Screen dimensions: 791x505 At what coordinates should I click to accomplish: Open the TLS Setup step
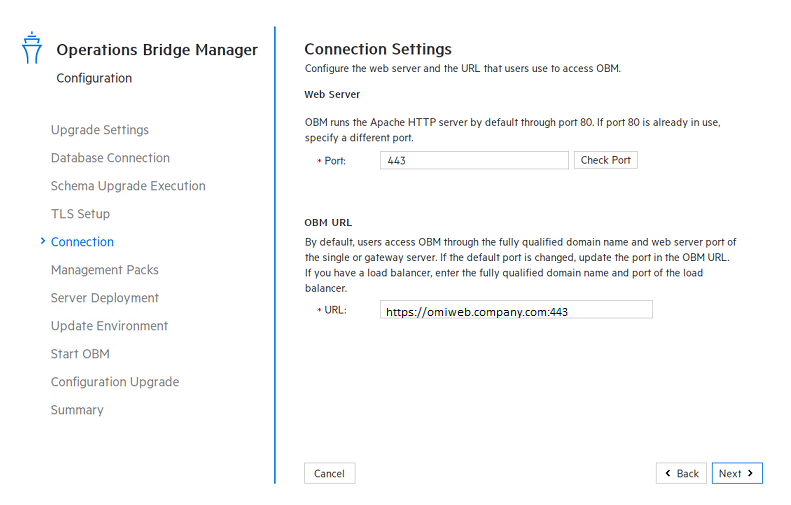click(80, 214)
